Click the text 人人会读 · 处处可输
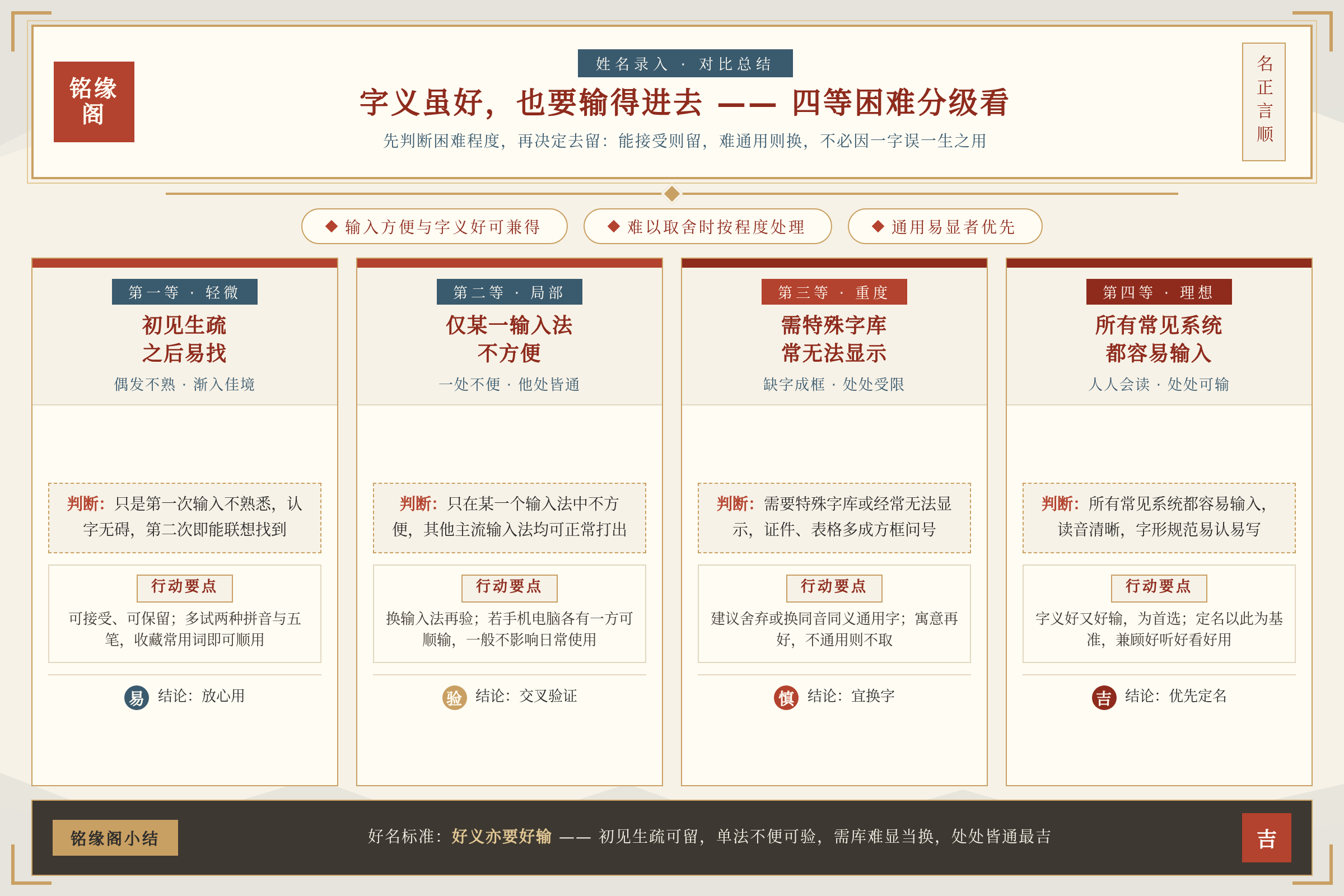Image resolution: width=1344 pixels, height=896 pixels. 1159,384
